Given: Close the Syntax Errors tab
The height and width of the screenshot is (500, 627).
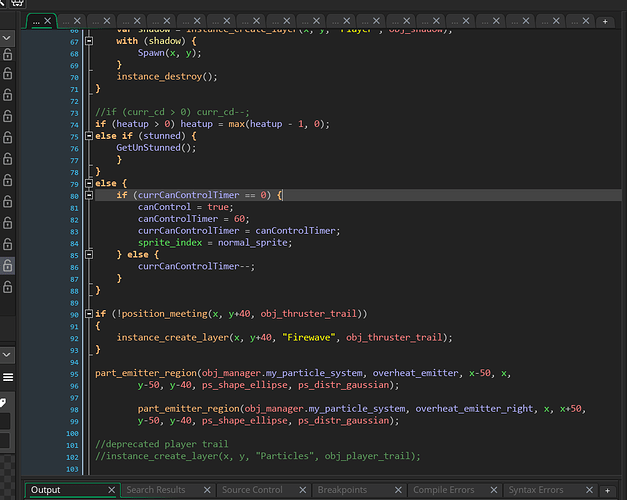Looking at the screenshot, I should click(x=589, y=490).
